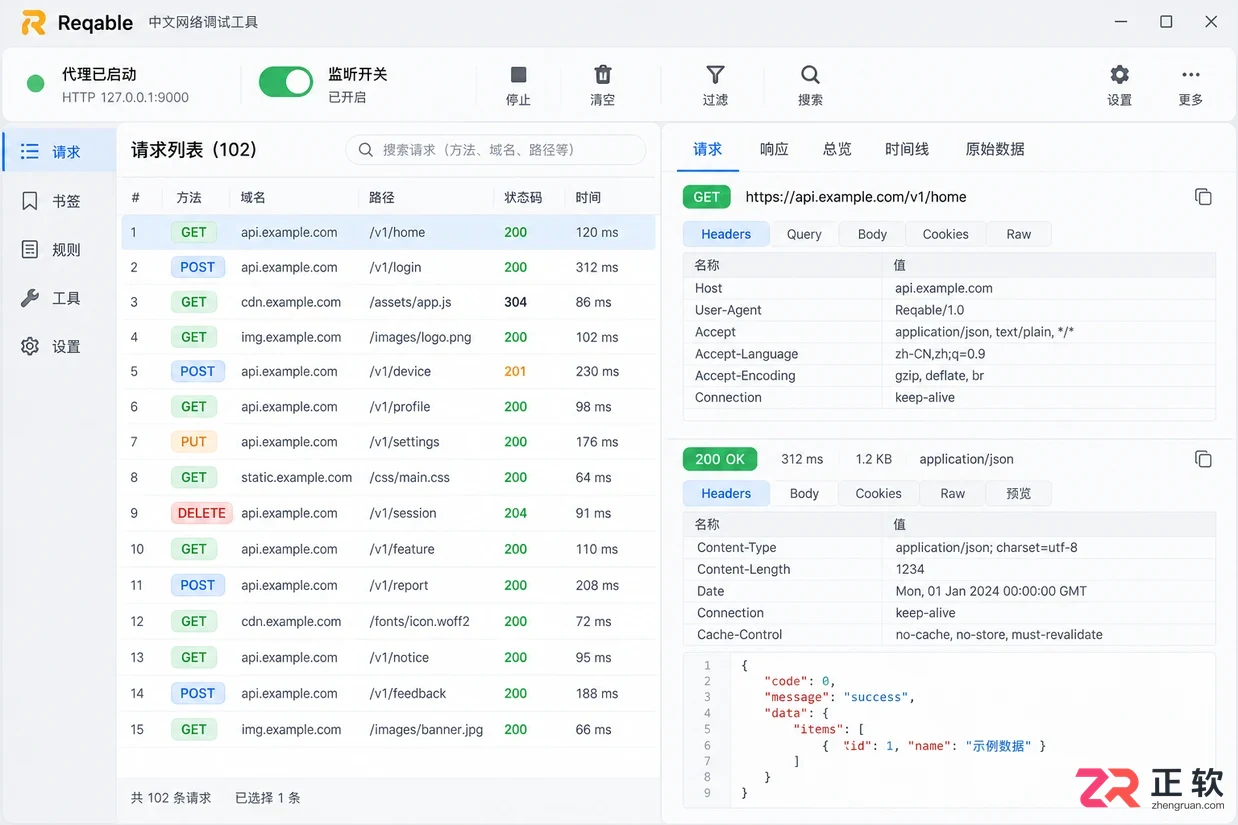Click the GET method badge beside URL
Image resolution: width=1238 pixels, height=825 pixels.
[707, 197]
